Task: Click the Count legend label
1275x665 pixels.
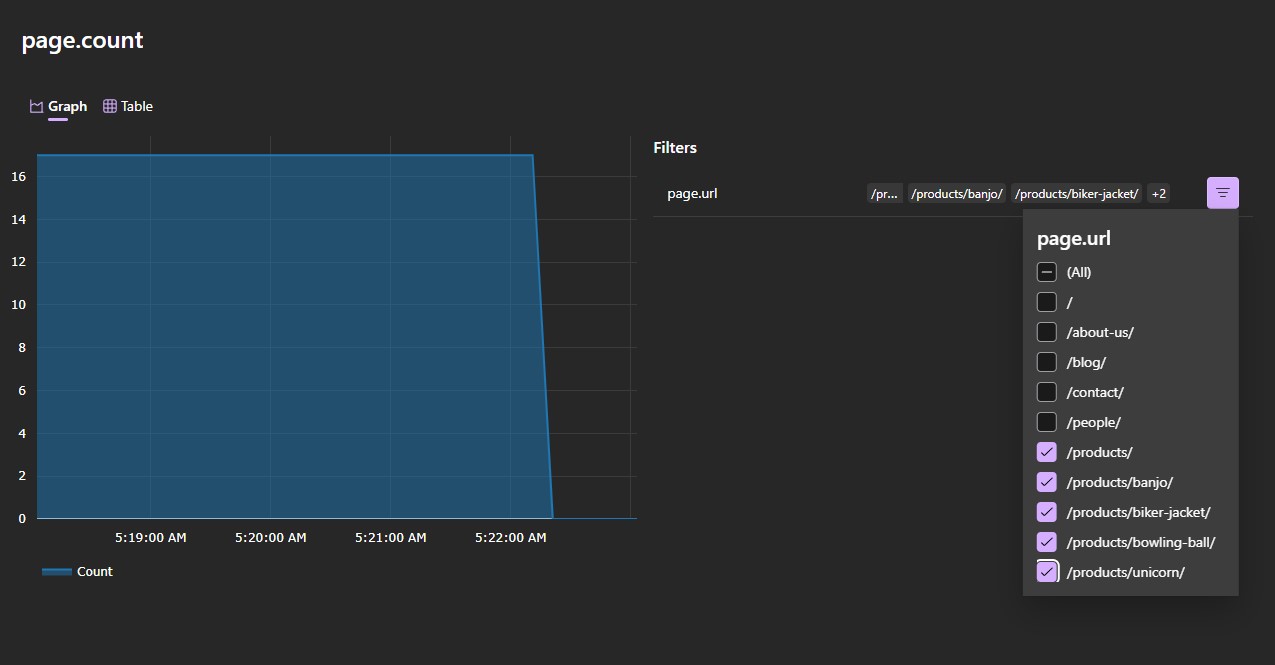Action: pyautogui.click(x=95, y=572)
